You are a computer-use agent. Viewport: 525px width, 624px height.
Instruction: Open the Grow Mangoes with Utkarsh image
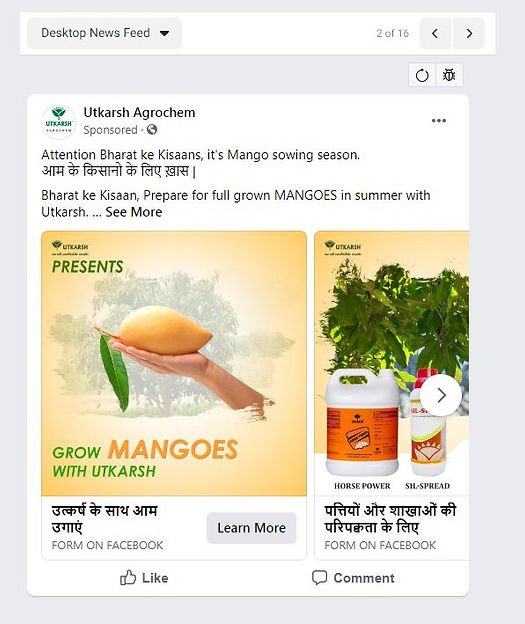pyautogui.click(x=174, y=363)
